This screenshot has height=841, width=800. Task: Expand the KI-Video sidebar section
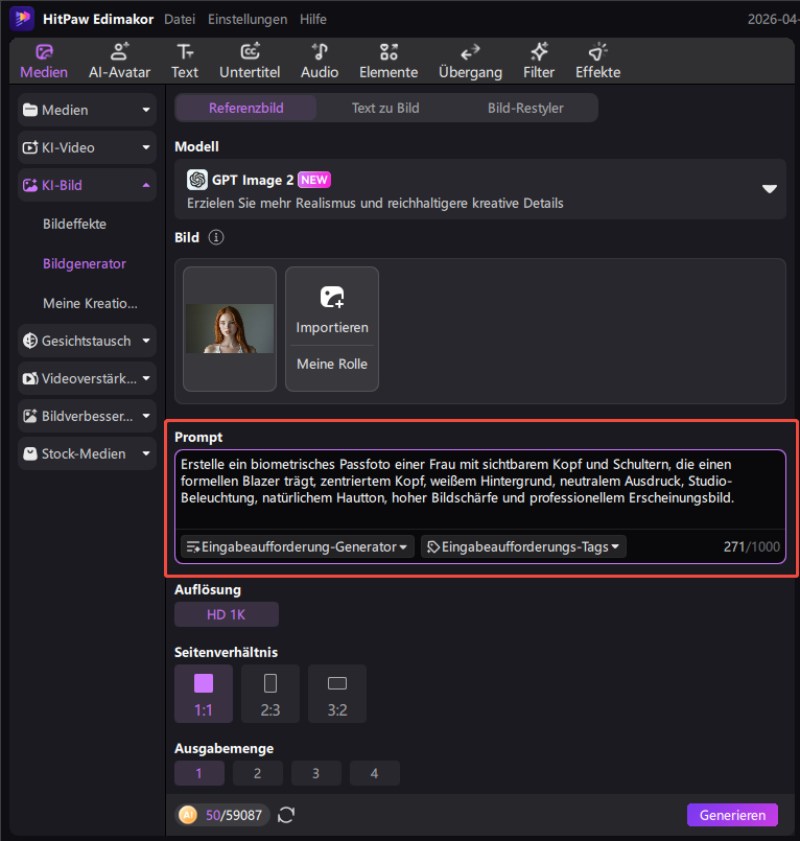click(x=87, y=148)
